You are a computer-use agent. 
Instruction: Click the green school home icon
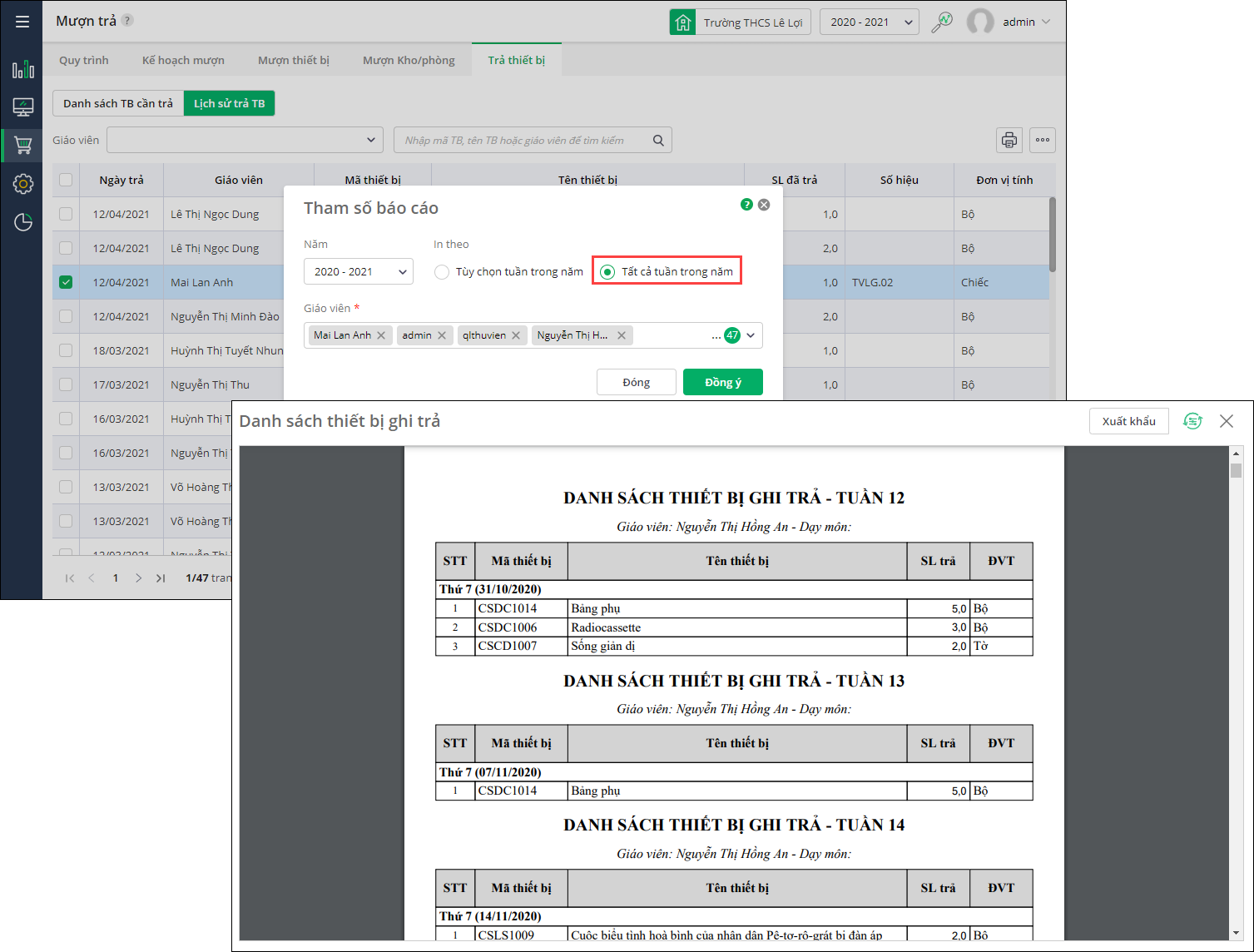pyautogui.click(x=683, y=22)
